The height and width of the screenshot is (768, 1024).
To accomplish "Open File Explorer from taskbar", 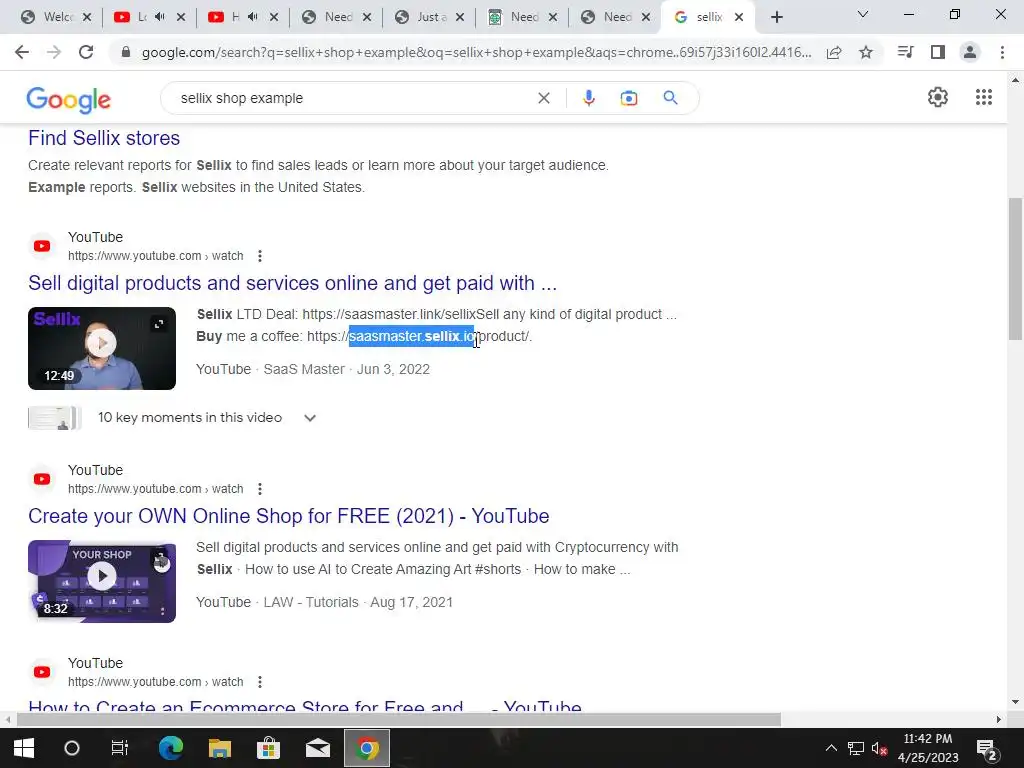I will pyautogui.click(x=220, y=748).
